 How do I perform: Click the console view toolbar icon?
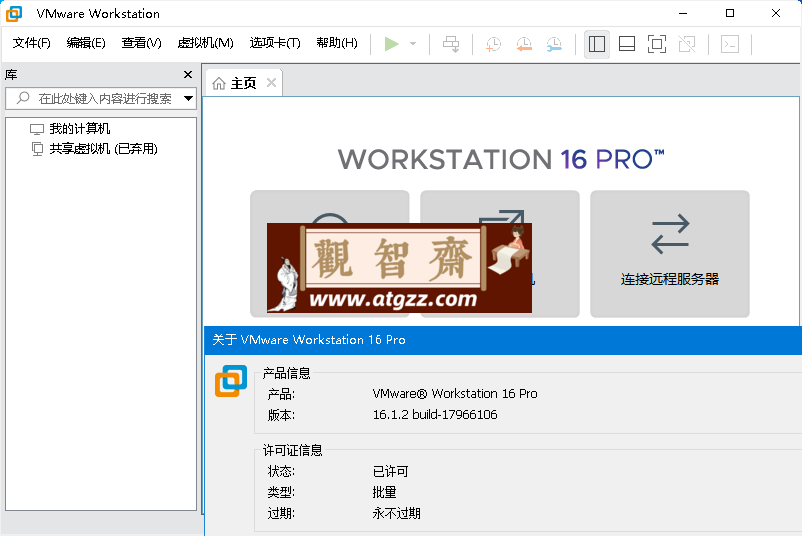[x=730, y=44]
